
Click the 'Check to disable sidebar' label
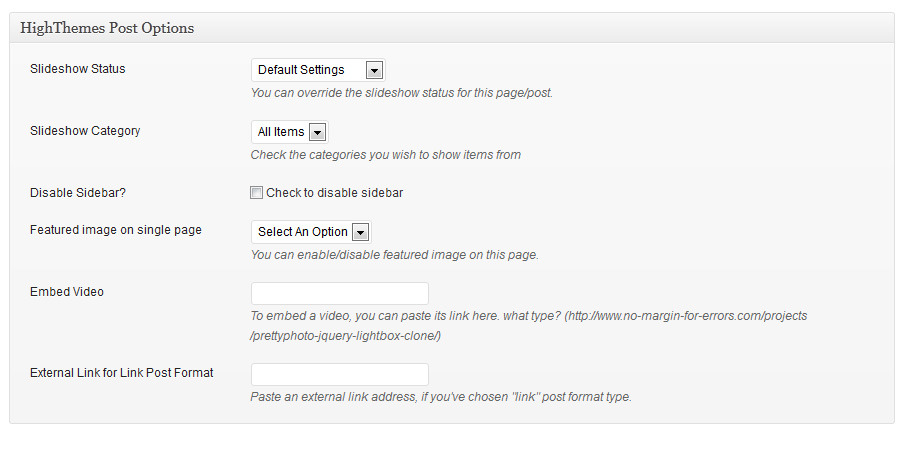pos(334,193)
